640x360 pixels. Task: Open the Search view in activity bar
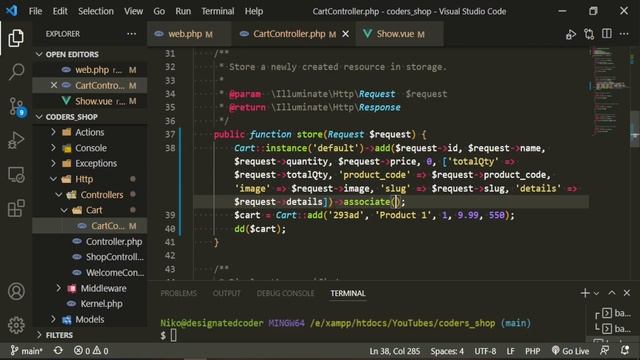(16, 71)
